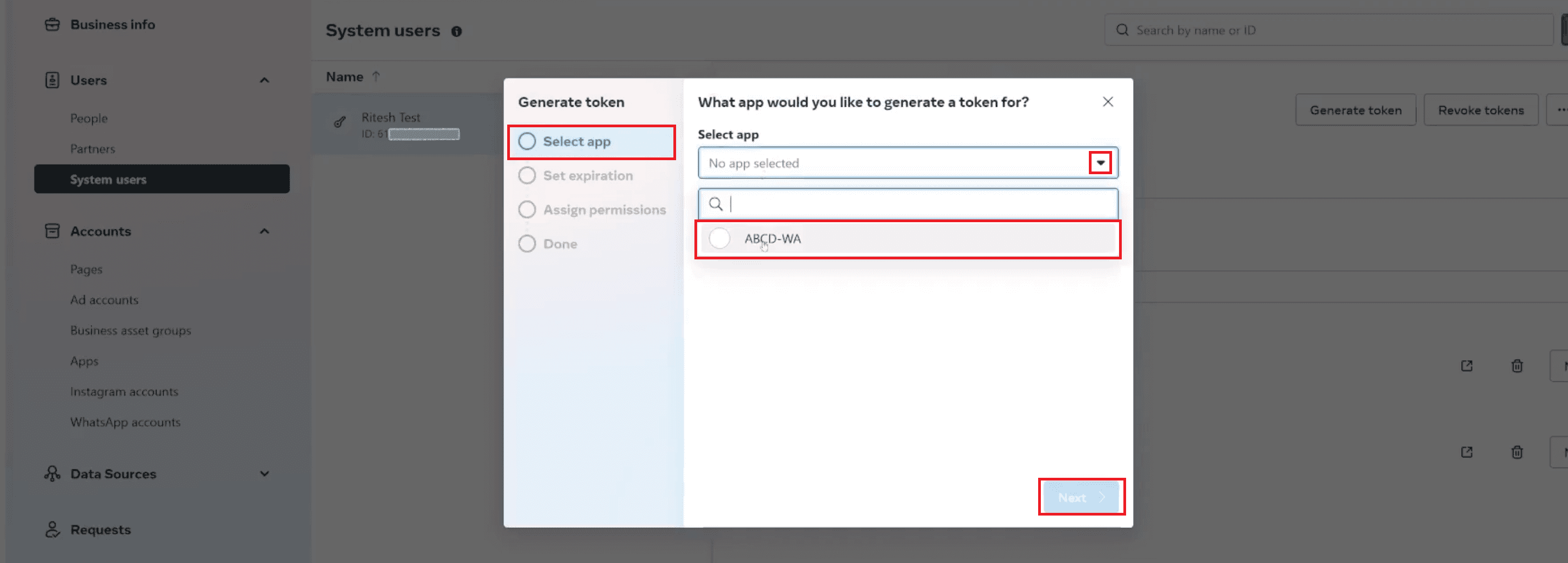The width and height of the screenshot is (1568, 563).
Task: Open the No app selected dropdown
Action: pos(1100,162)
